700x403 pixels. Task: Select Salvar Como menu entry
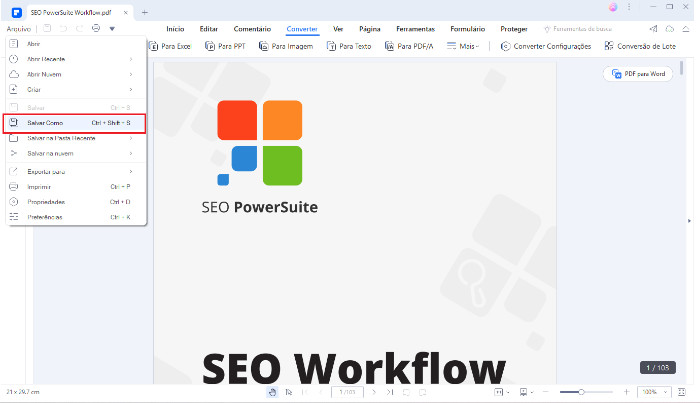pos(75,123)
